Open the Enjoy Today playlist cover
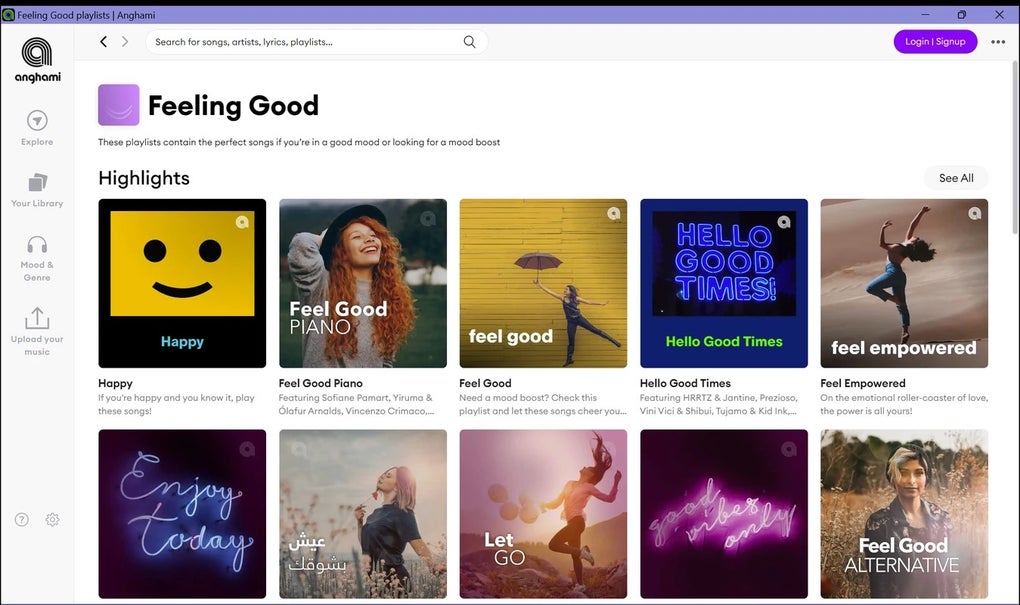The height and width of the screenshot is (605, 1020). 181,513
